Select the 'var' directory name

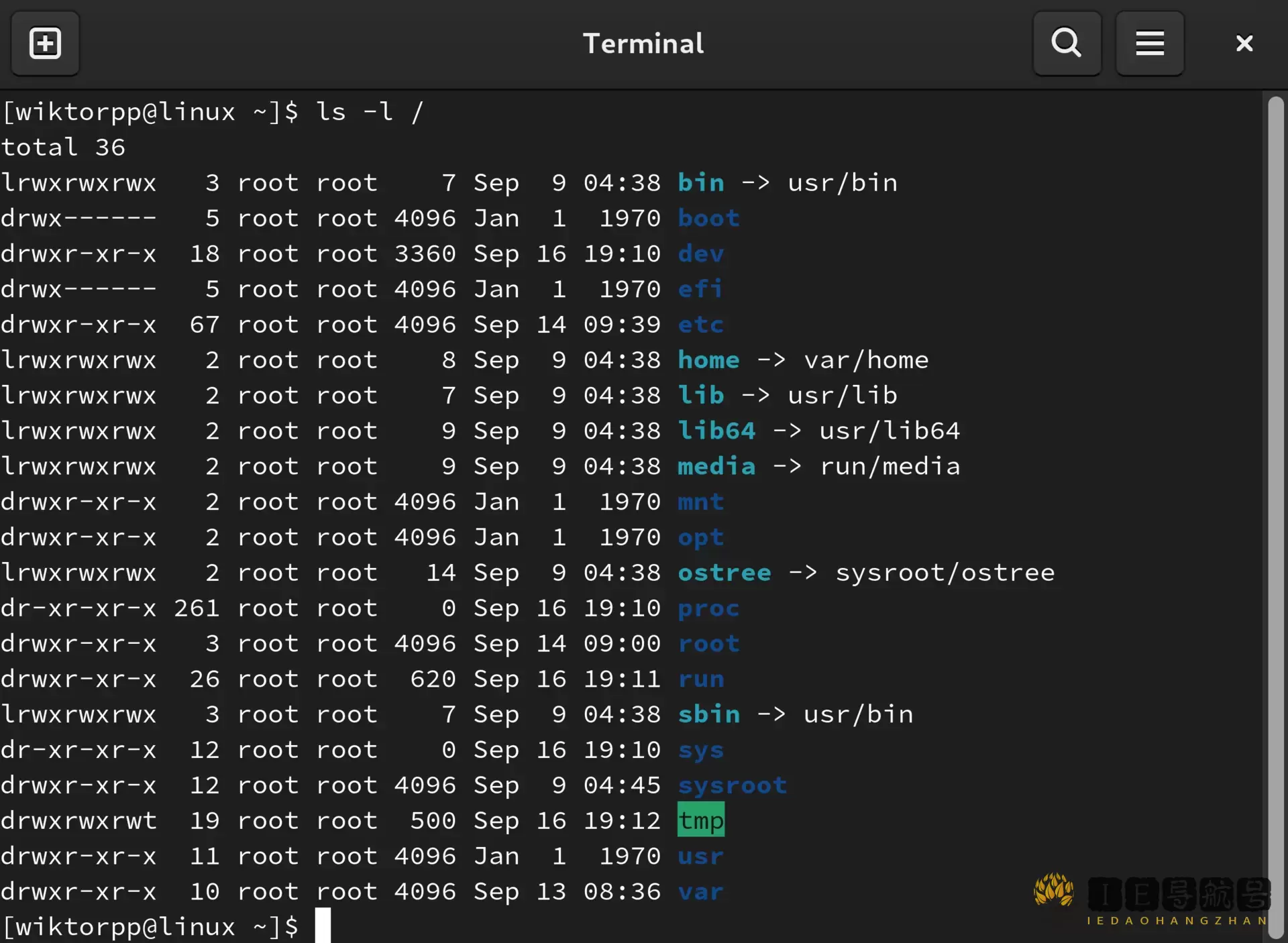point(701,892)
